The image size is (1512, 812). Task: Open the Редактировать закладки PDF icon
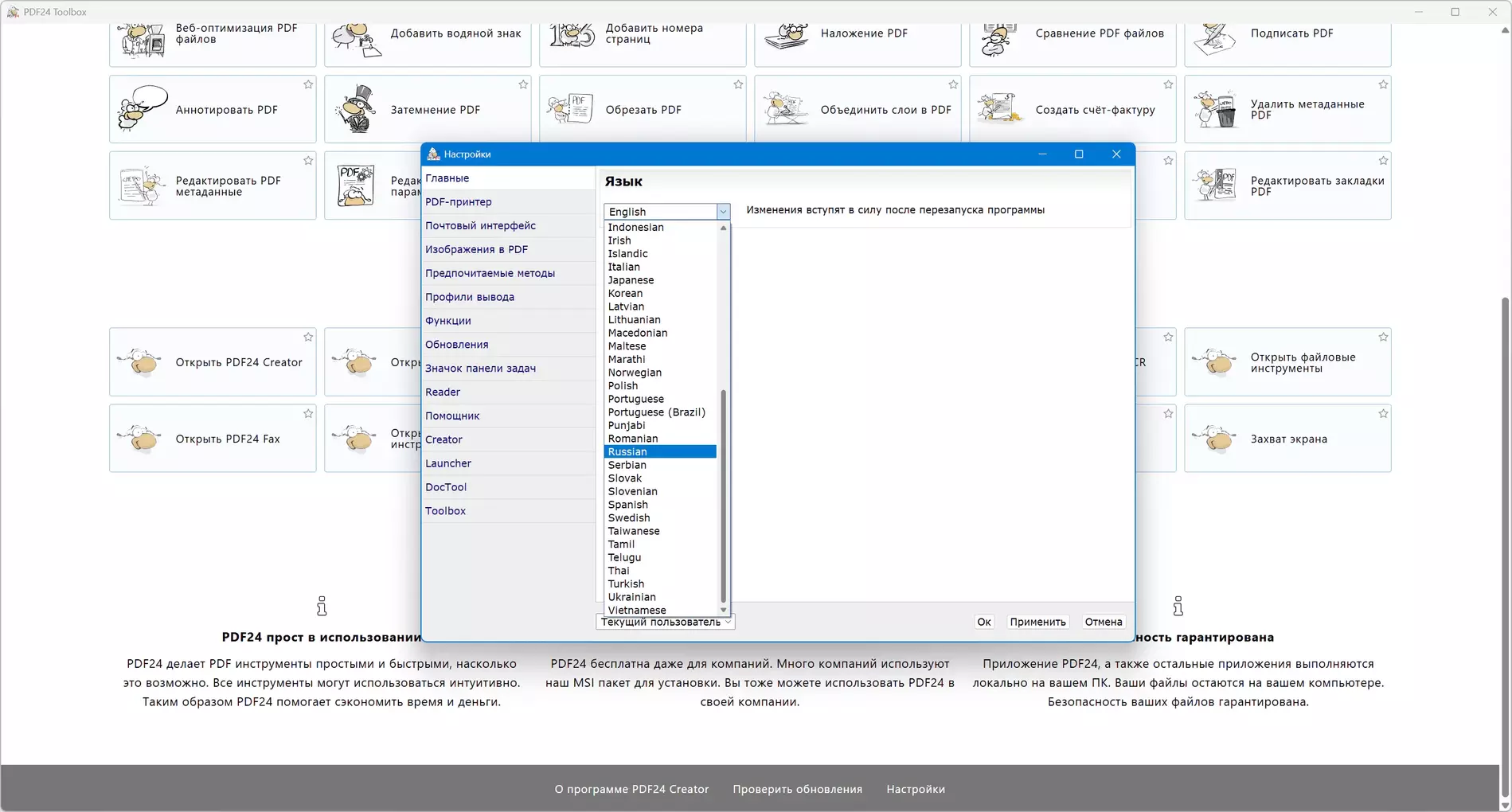(1216, 185)
